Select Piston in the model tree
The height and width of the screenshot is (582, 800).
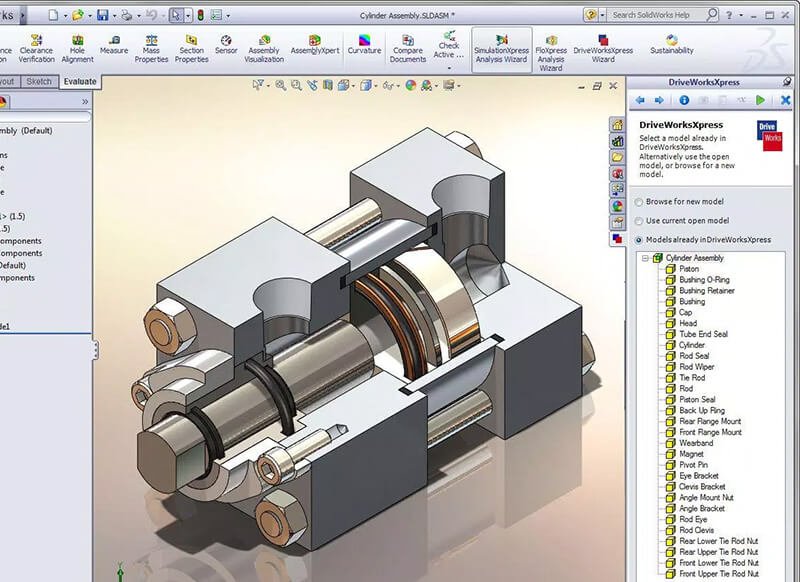(690, 271)
